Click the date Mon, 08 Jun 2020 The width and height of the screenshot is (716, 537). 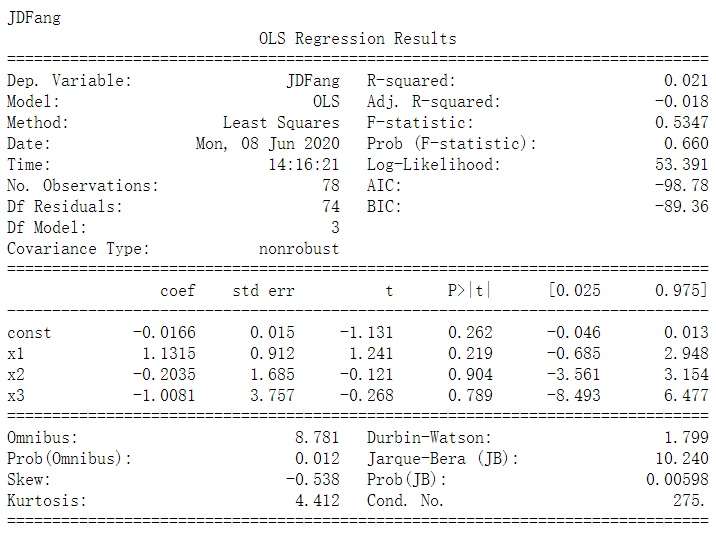268,143
